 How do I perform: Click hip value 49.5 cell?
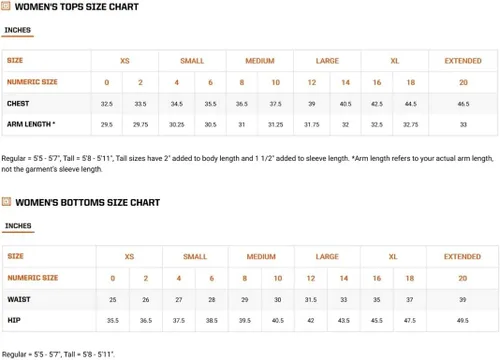(463, 320)
